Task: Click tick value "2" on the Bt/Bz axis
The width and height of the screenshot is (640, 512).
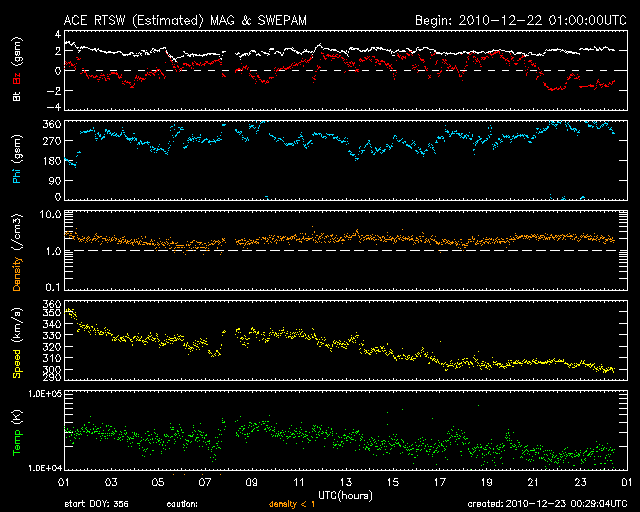Action: [57, 51]
